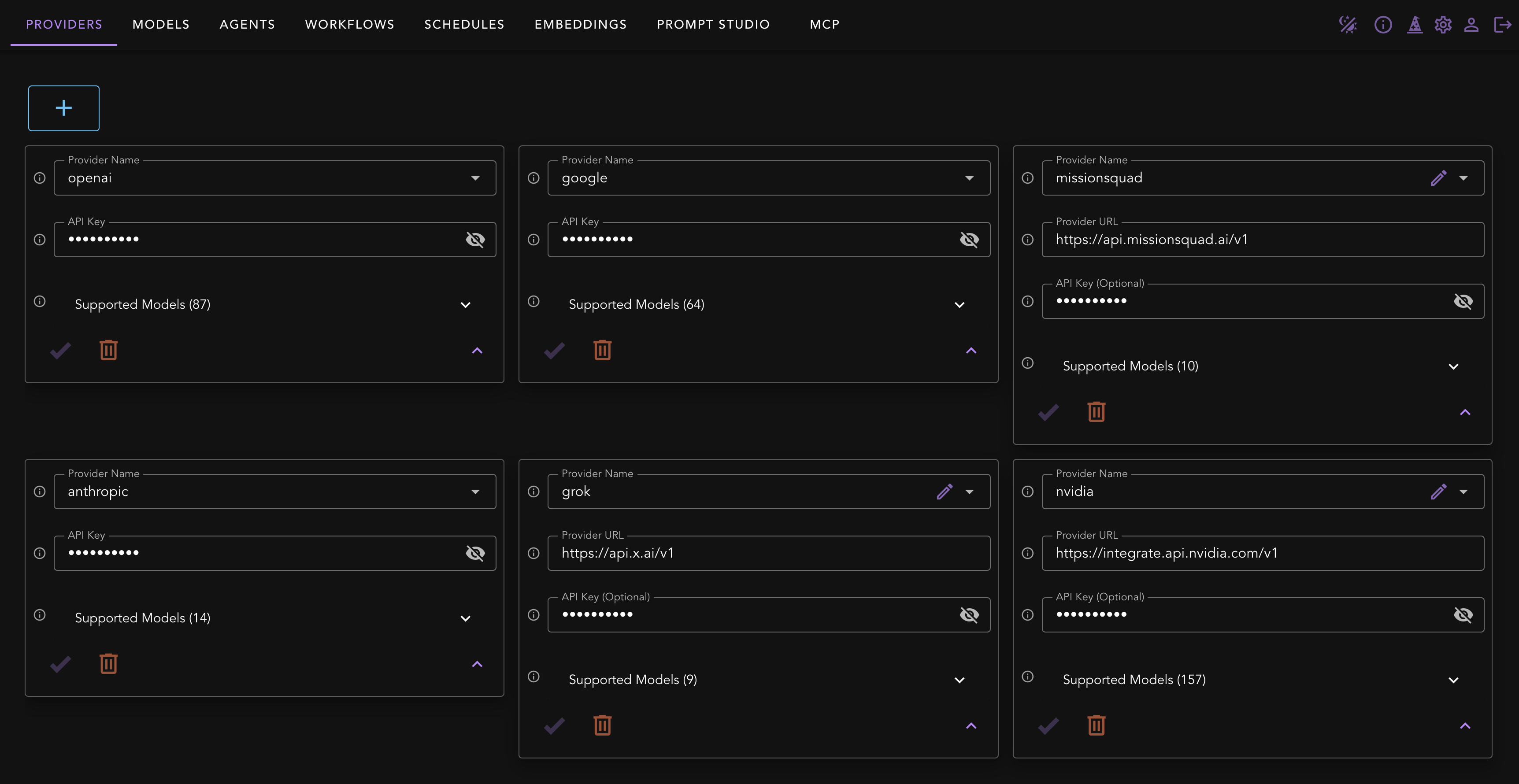The width and height of the screenshot is (1519, 784).
Task: Click the logout icon
Action: pos(1503,25)
